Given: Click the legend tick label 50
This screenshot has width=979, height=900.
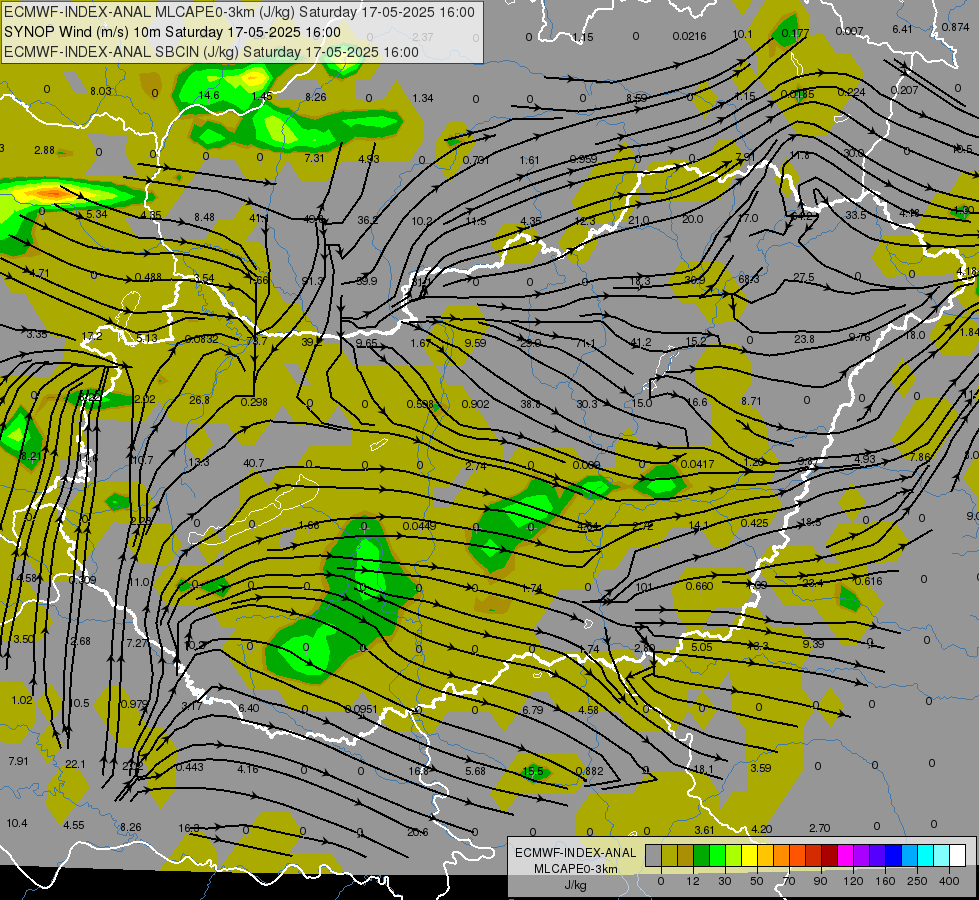Looking at the screenshot, I should (757, 881).
